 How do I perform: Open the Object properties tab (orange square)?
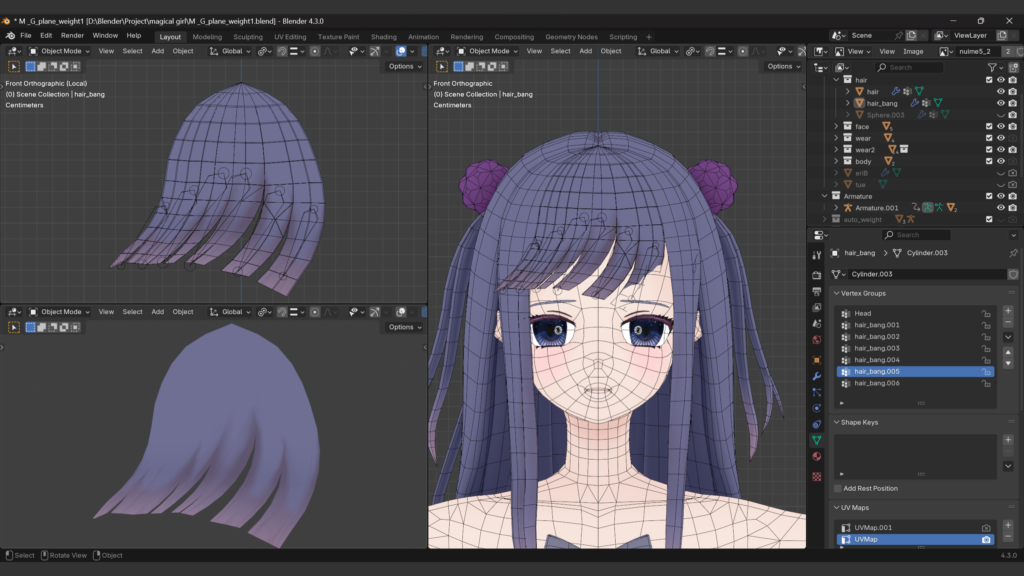point(817,359)
